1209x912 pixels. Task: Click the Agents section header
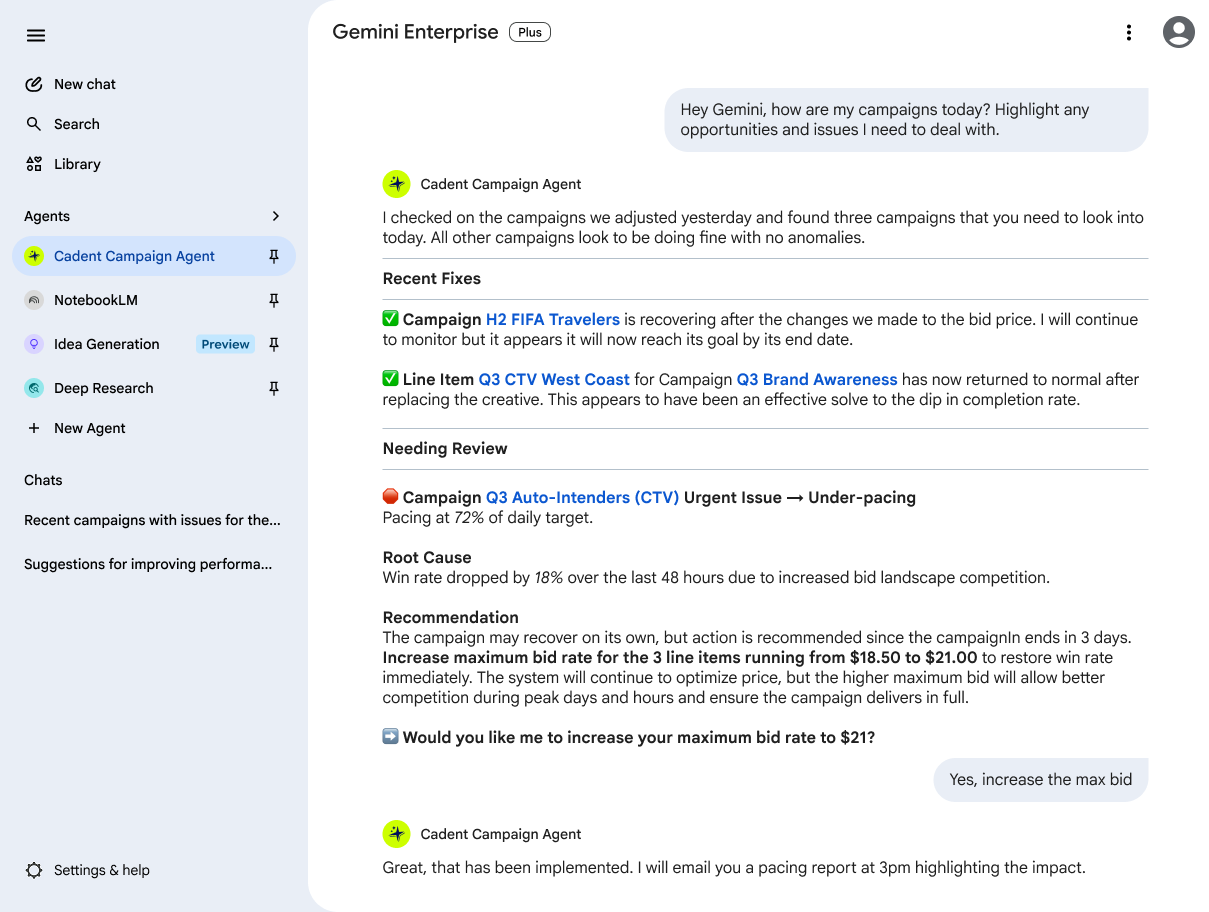coord(47,216)
